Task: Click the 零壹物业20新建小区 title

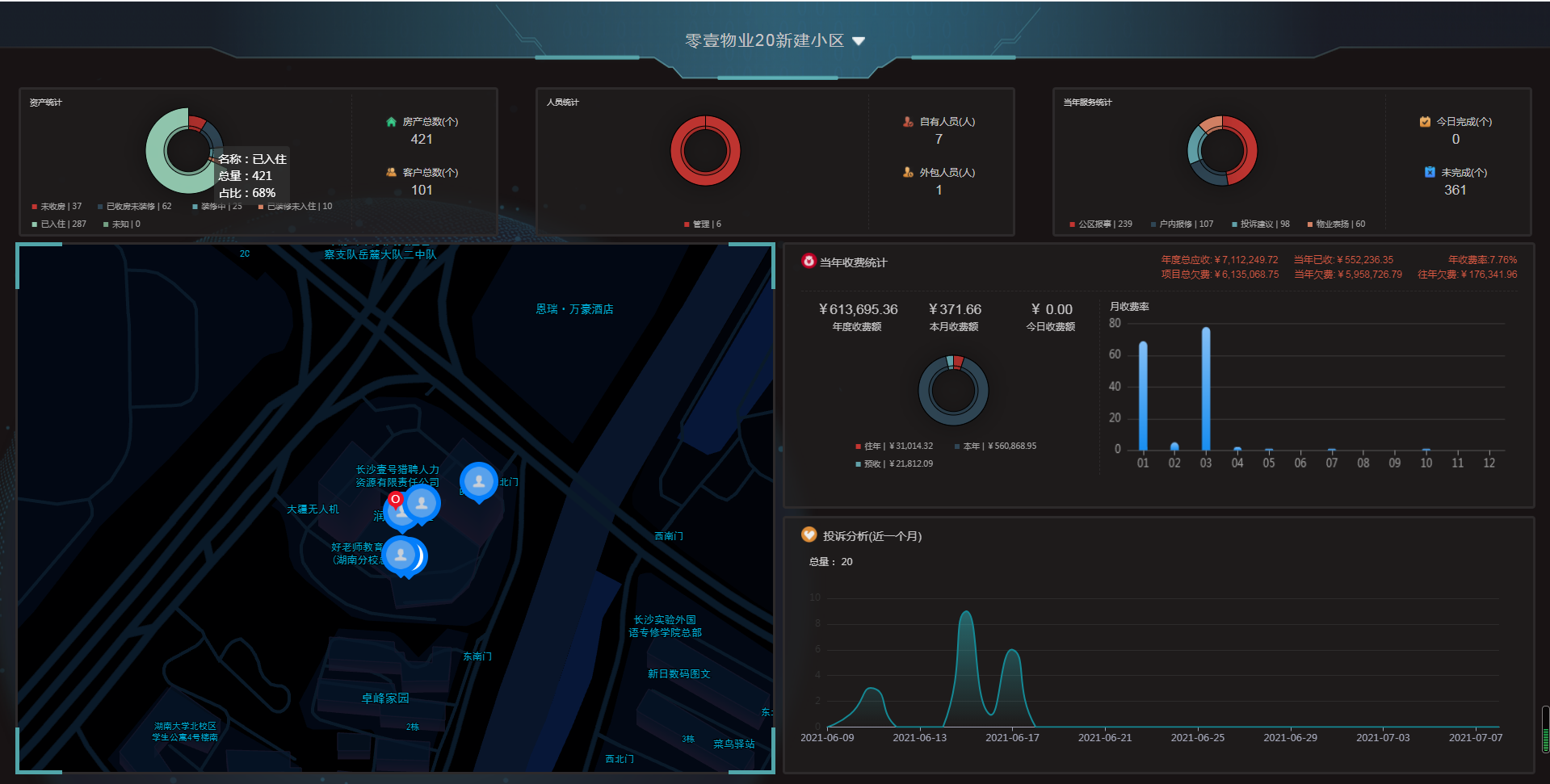Action: tap(764, 40)
